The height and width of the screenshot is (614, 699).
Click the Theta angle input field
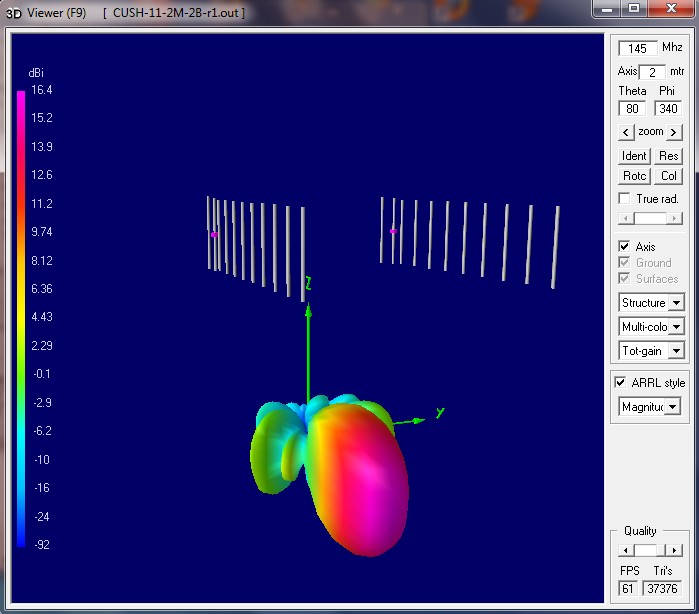632,108
